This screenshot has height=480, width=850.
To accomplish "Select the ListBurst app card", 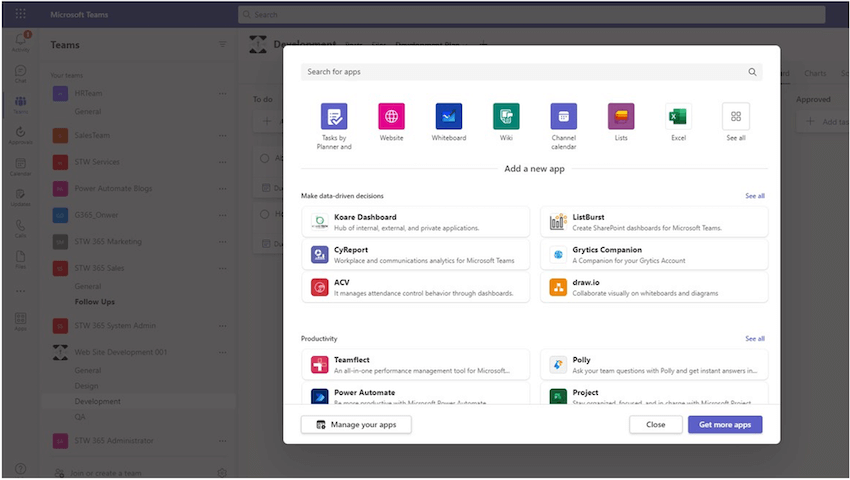I will pyautogui.click(x=654, y=222).
